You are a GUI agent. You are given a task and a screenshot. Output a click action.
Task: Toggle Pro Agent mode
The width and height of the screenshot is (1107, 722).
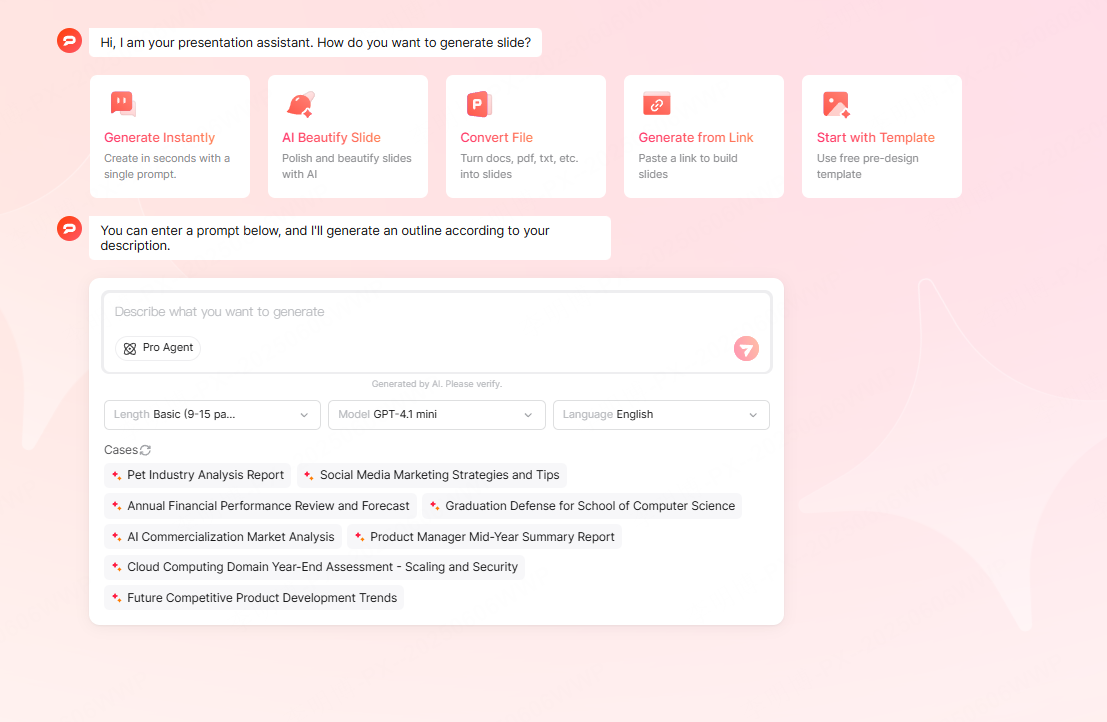click(x=158, y=347)
